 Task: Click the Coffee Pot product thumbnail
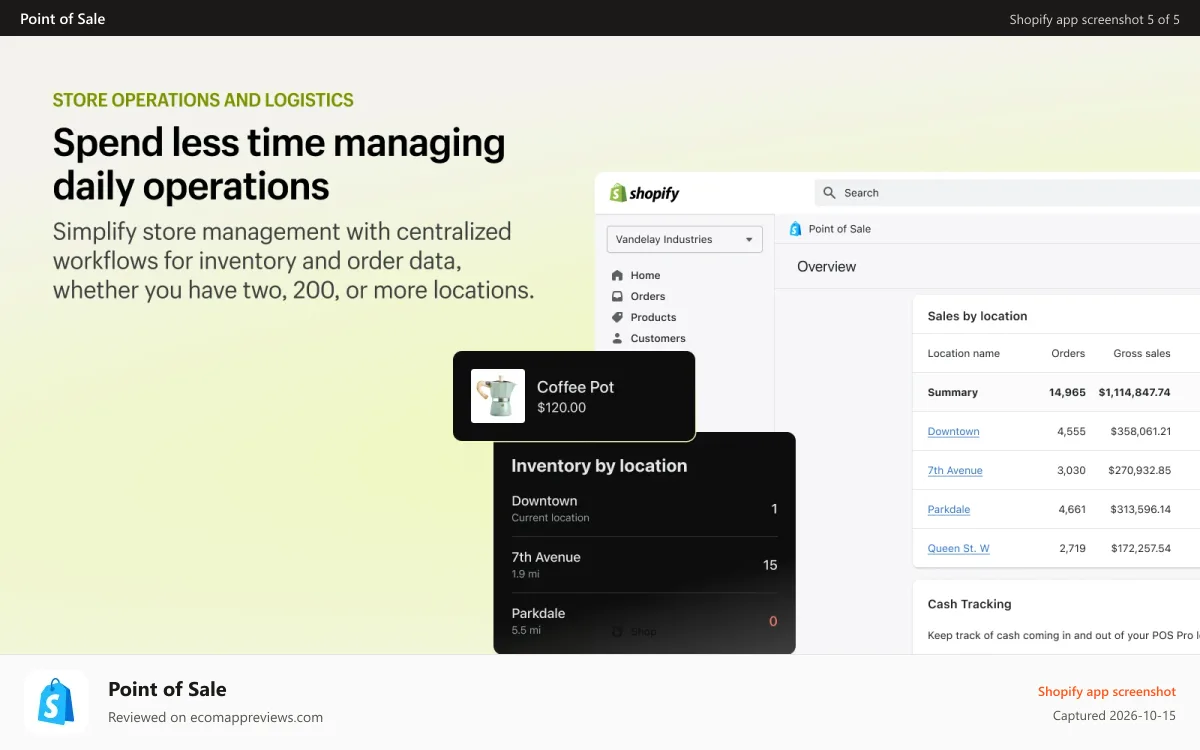(x=498, y=396)
